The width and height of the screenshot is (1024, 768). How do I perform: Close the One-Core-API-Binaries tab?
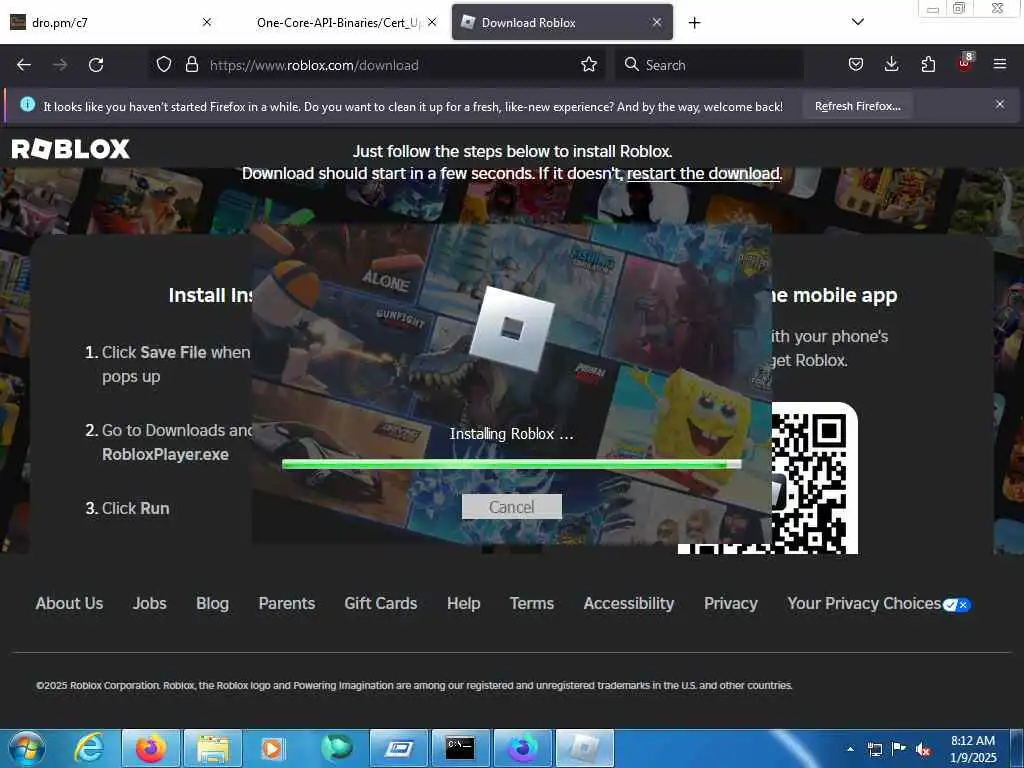[432, 23]
